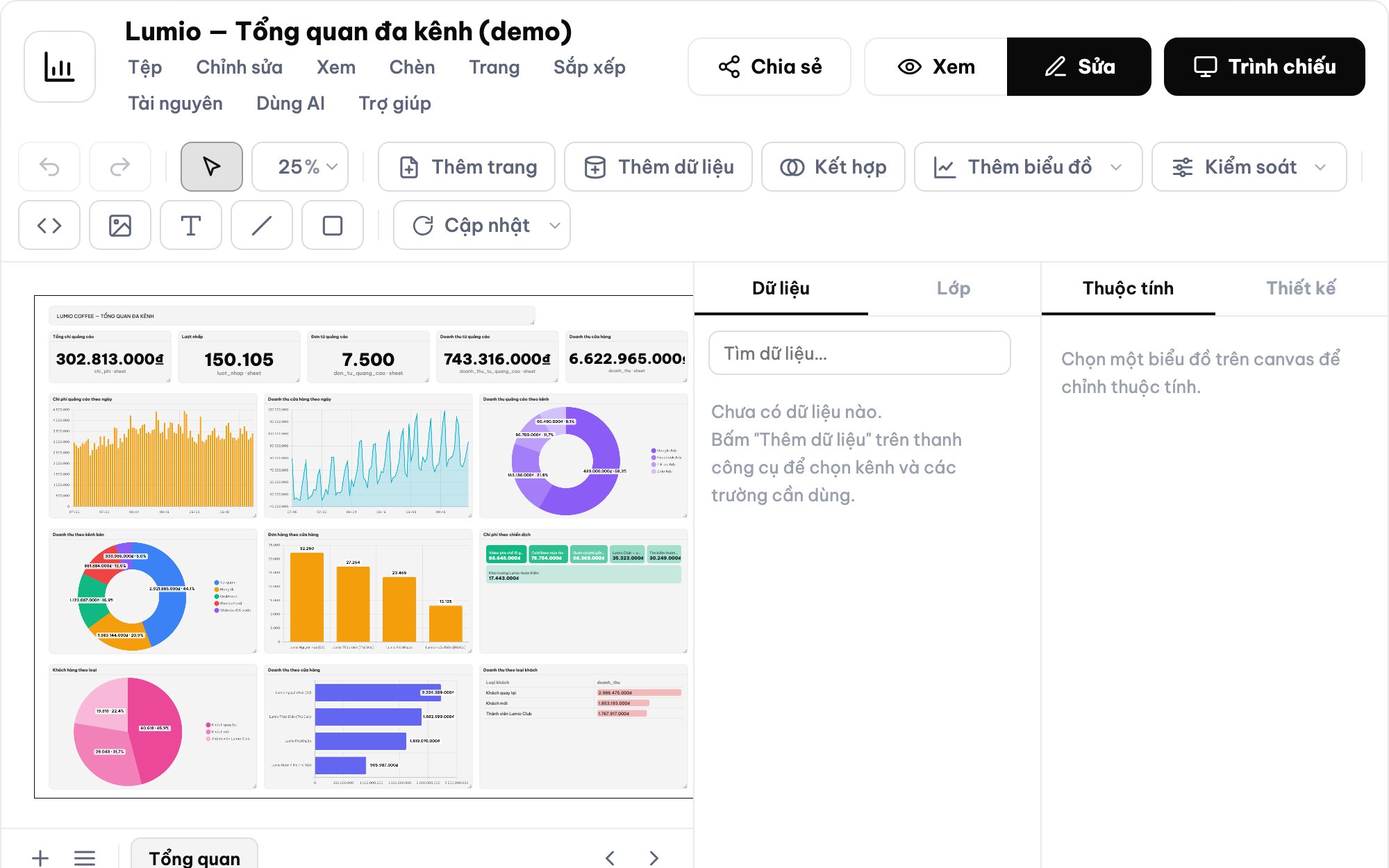Select the Khách hàng theo loại pie chart
The image size is (1389, 868).
pyautogui.click(x=153, y=726)
